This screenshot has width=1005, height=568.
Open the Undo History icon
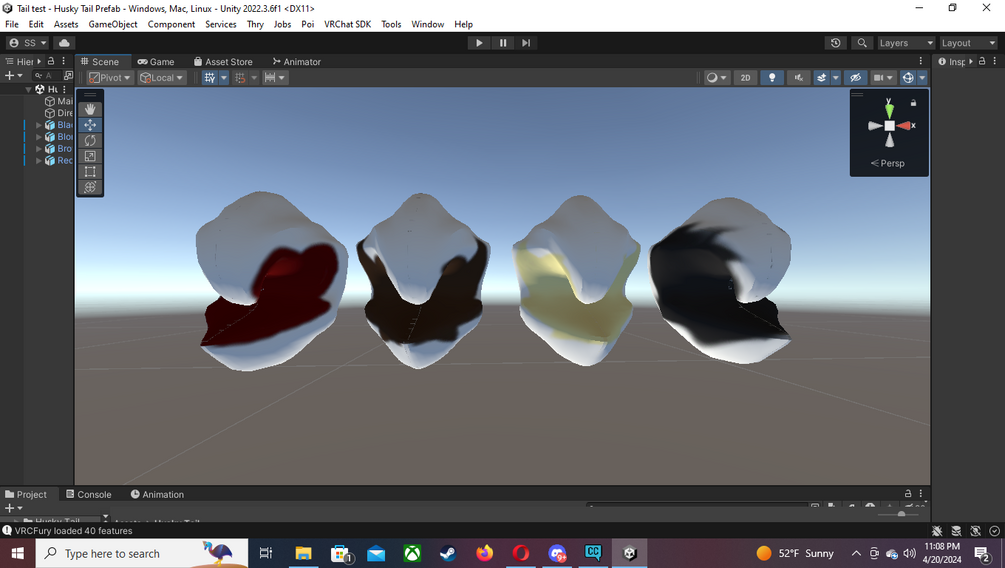click(835, 43)
